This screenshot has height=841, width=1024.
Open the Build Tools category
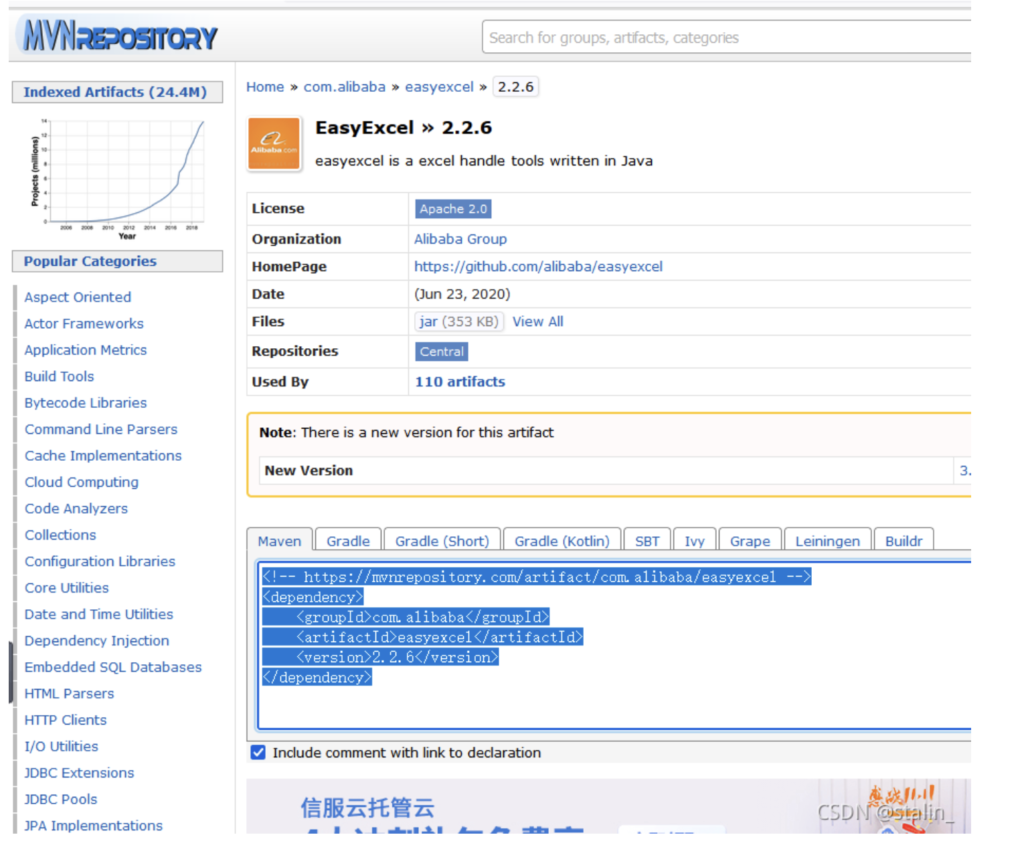click(x=59, y=376)
